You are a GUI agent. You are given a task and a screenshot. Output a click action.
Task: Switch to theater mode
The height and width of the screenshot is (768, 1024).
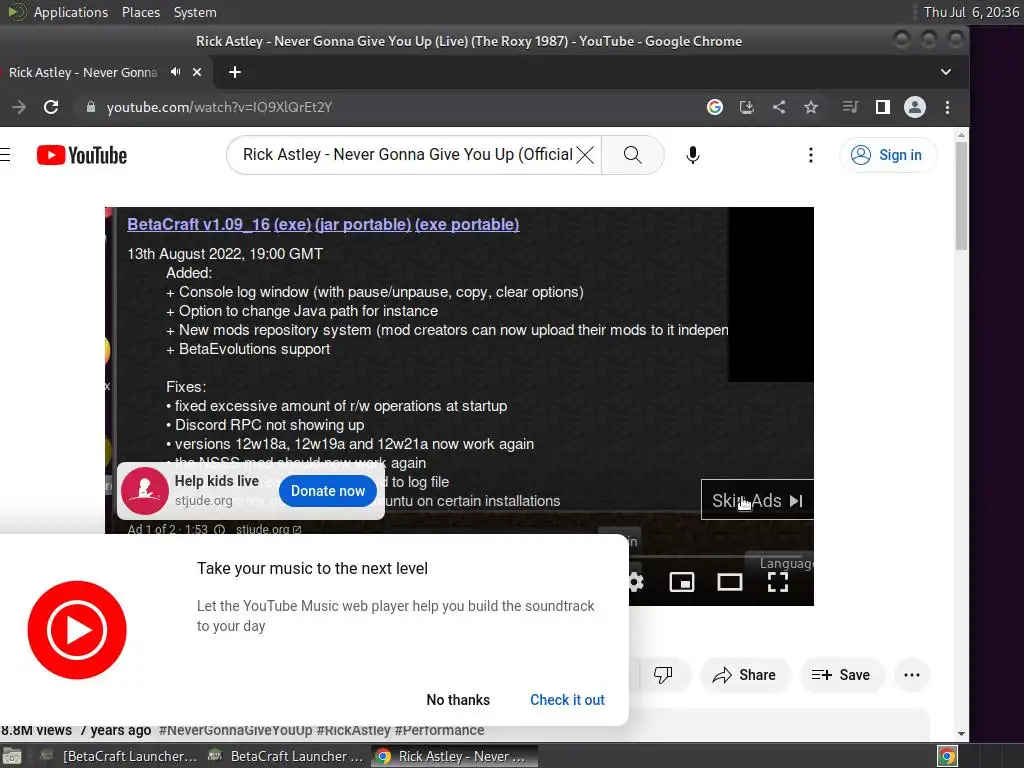pos(729,582)
